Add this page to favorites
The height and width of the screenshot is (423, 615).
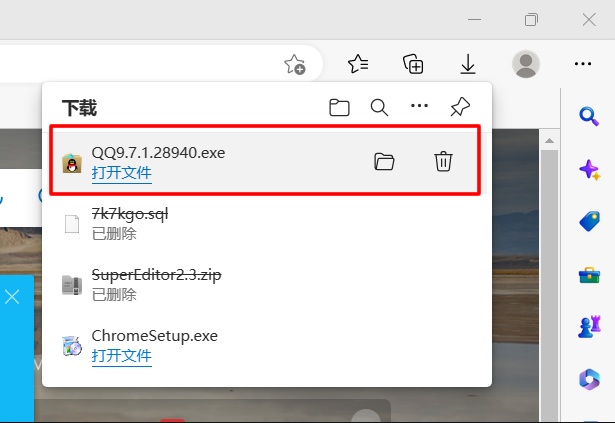pyautogui.click(x=295, y=64)
